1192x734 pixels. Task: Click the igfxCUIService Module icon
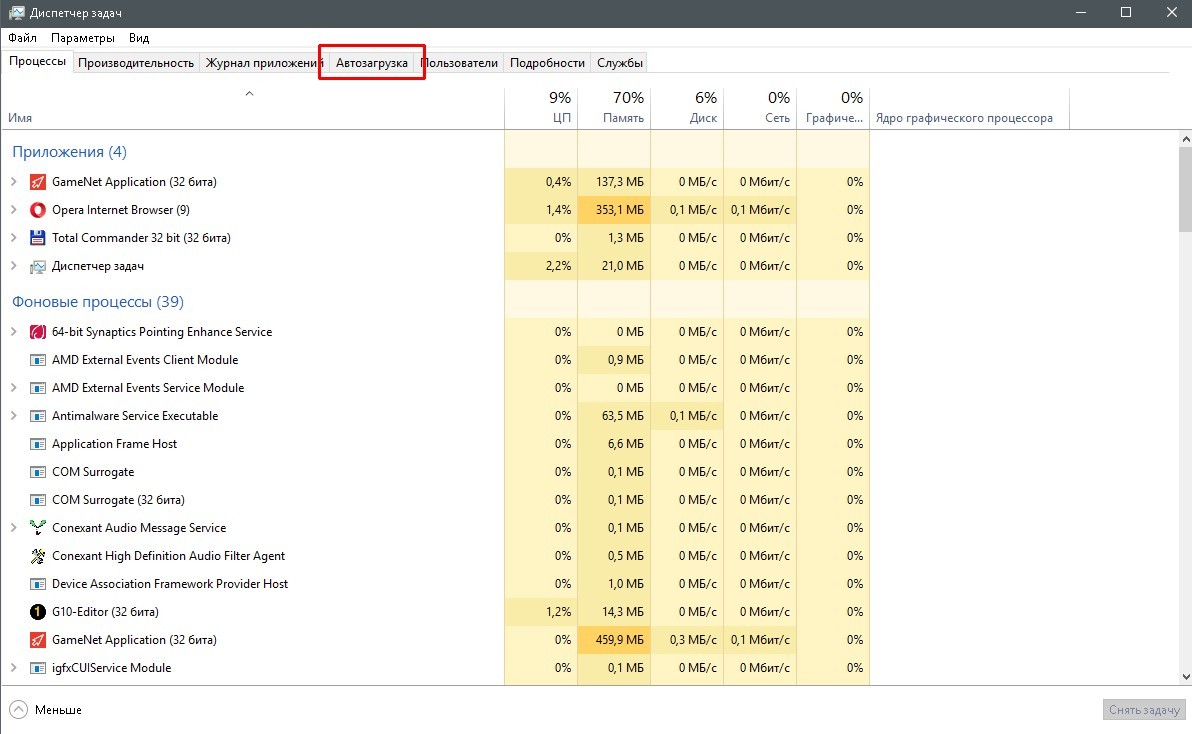coord(37,668)
